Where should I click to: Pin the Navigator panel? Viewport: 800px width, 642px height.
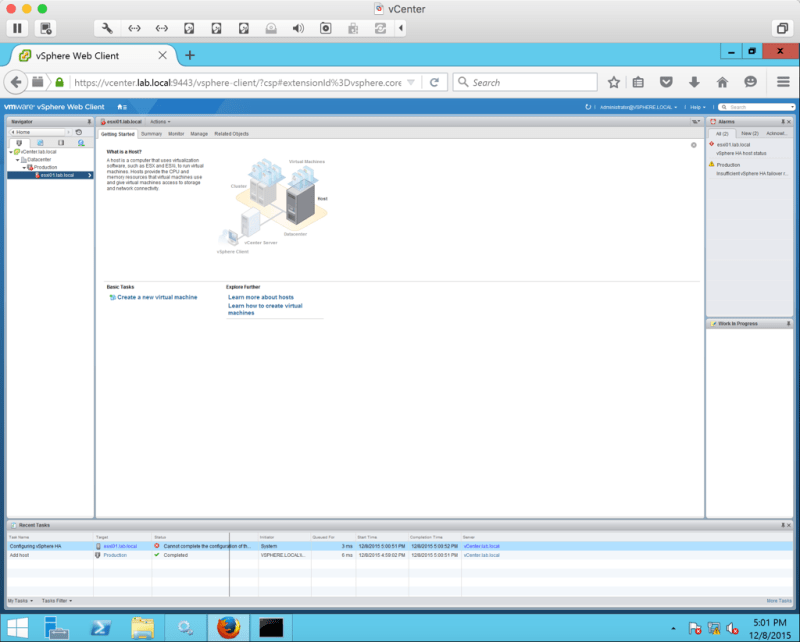[89, 121]
